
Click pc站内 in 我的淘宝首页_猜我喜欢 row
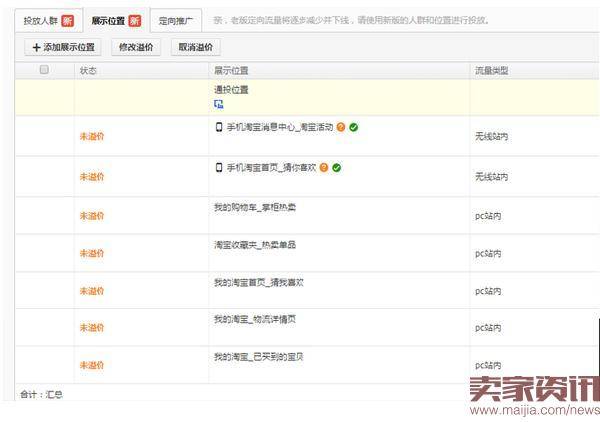[488, 291]
